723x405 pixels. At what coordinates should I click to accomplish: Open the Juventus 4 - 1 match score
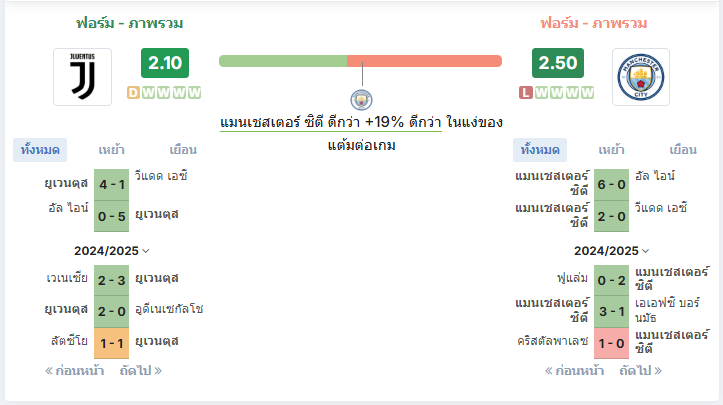[x=112, y=185]
